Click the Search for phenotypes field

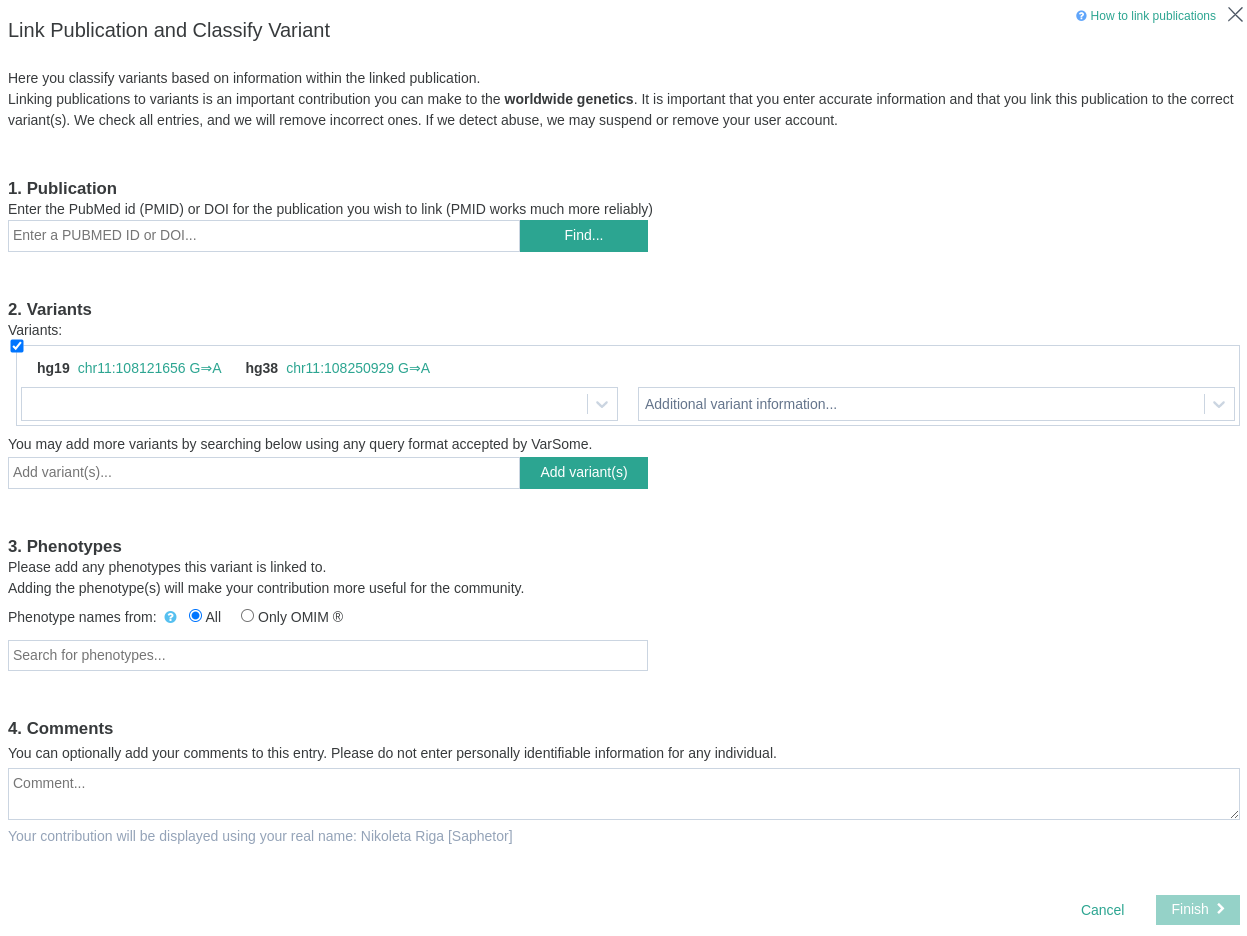pyautogui.click(x=328, y=656)
